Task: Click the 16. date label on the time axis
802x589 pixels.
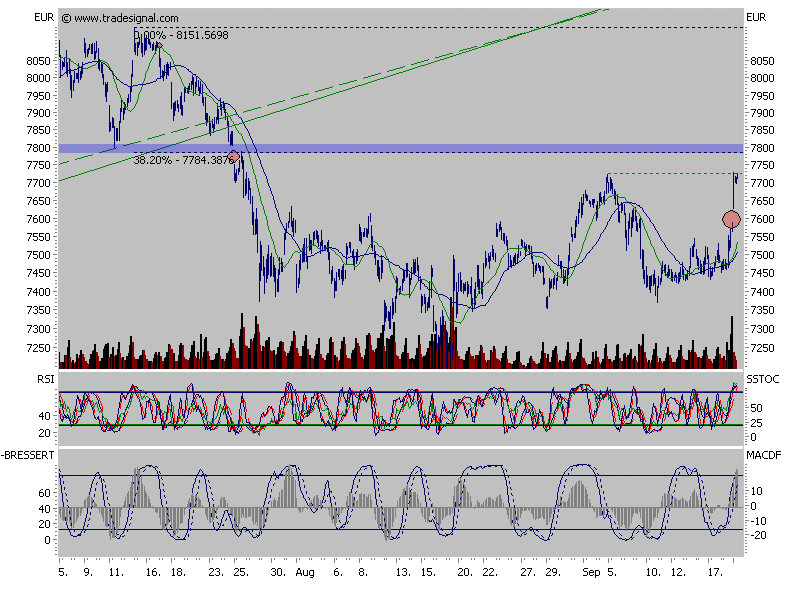Action: 153,572
